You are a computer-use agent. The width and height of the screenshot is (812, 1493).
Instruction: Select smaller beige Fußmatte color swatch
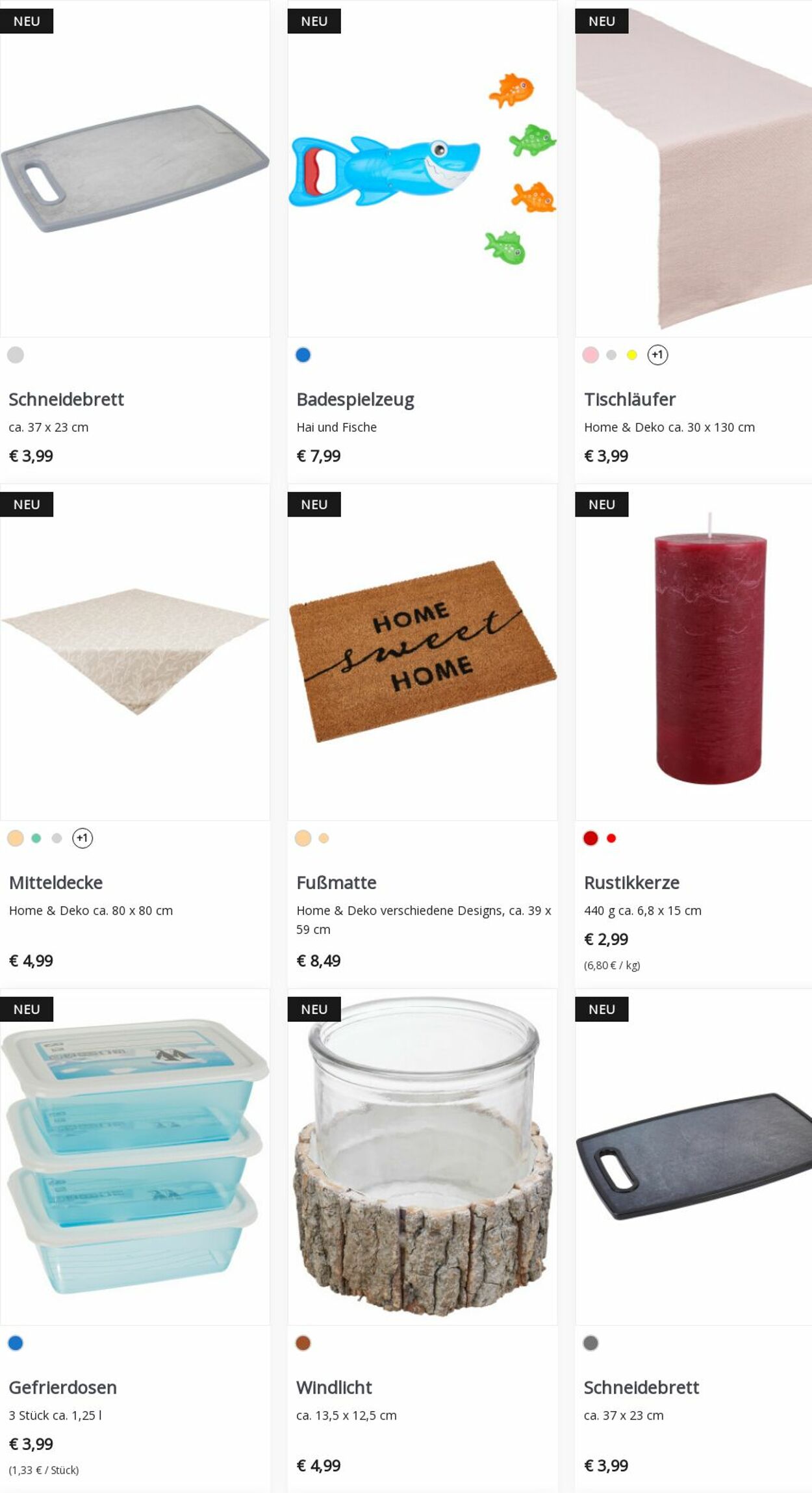(324, 838)
